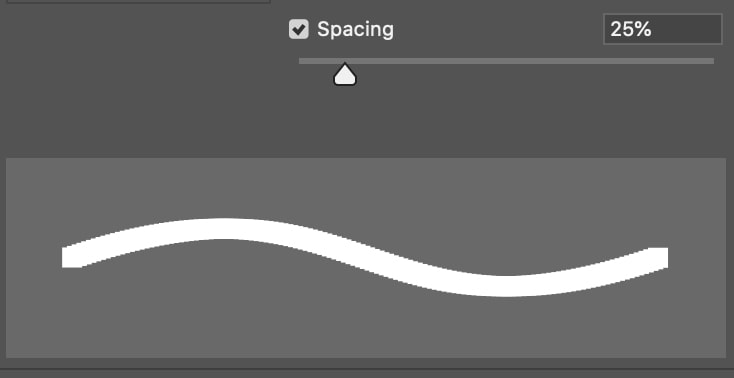Click the slider track's far left end

[302, 61]
